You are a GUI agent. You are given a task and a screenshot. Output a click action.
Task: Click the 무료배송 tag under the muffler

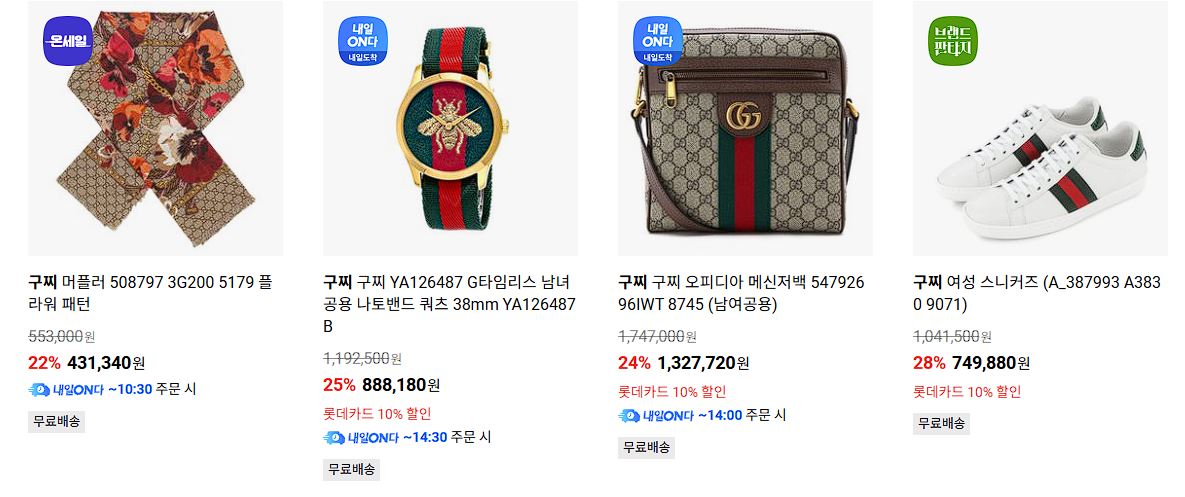coord(57,421)
